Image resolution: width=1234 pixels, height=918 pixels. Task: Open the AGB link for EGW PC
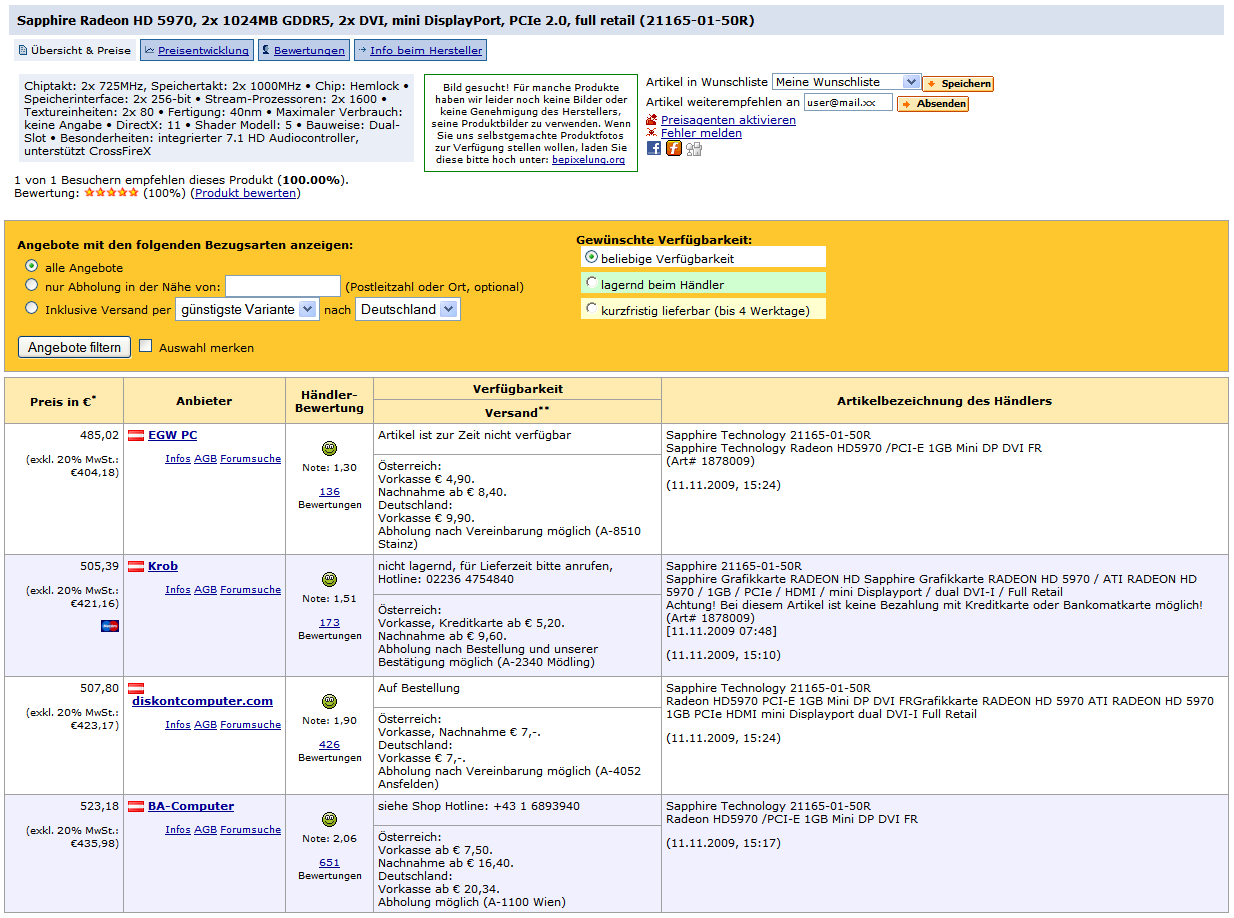click(205, 459)
